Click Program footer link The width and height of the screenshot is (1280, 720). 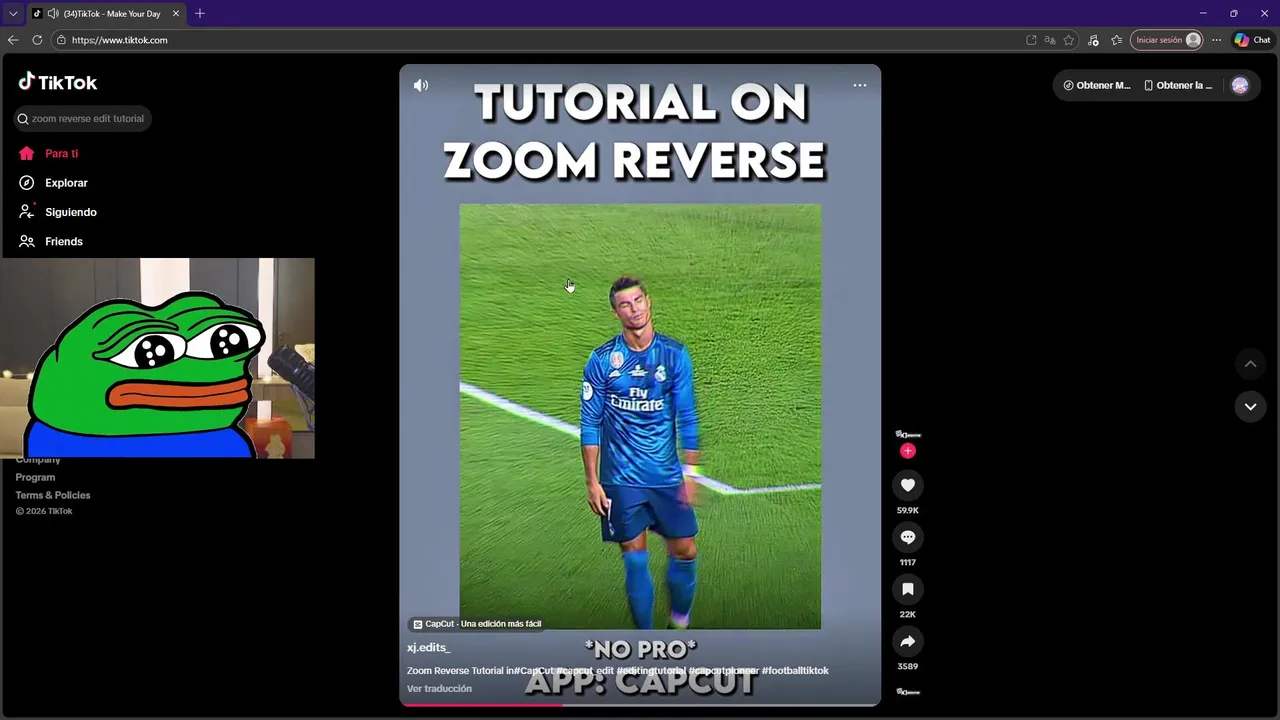(x=35, y=477)
